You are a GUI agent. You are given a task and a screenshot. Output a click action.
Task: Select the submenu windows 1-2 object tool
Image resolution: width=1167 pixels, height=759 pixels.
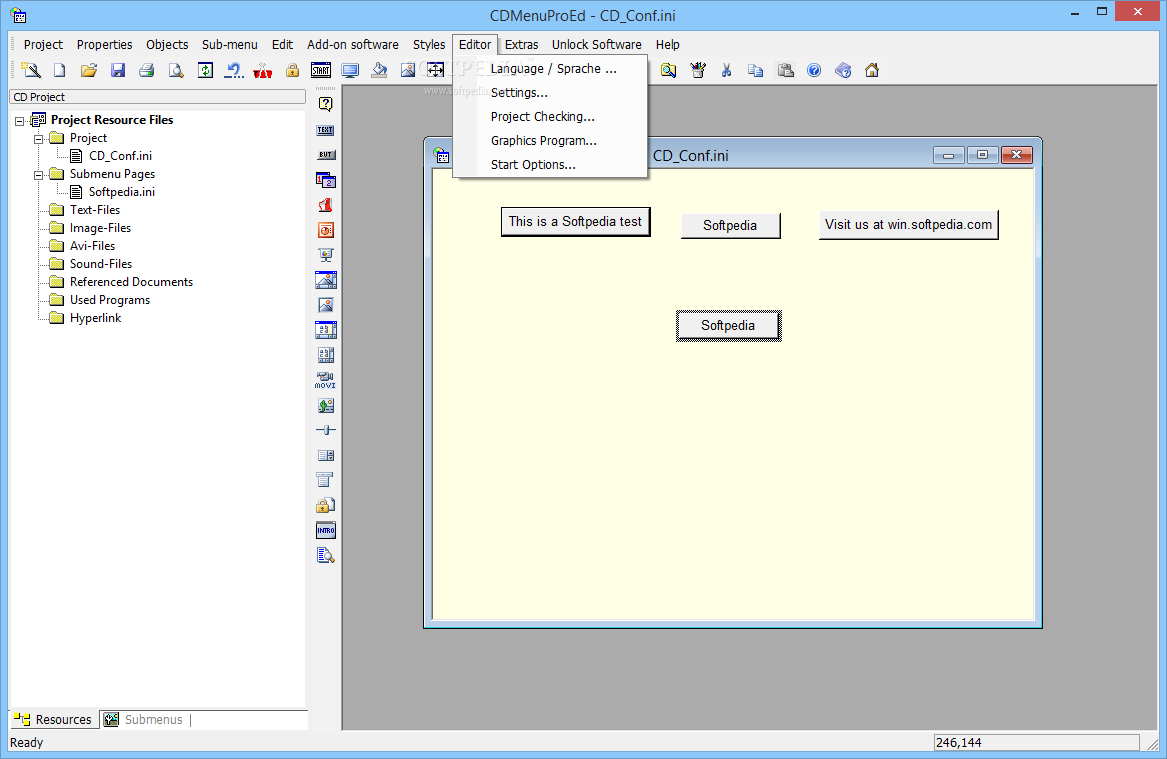(x=325, y=180)
